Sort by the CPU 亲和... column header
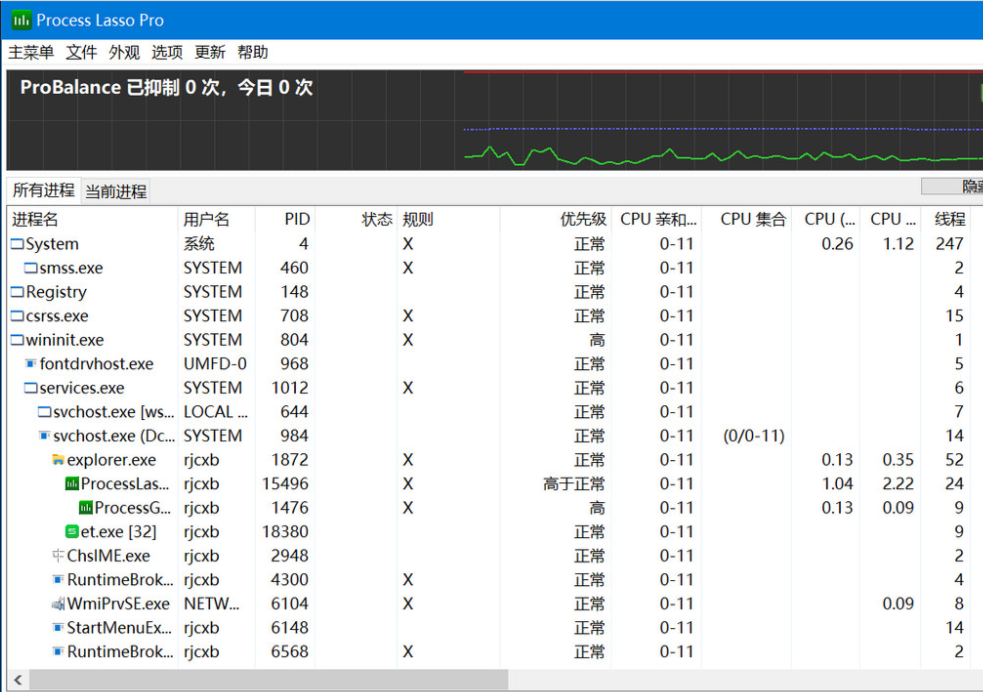This screenshot has height=692, width=983. point(658,219)
